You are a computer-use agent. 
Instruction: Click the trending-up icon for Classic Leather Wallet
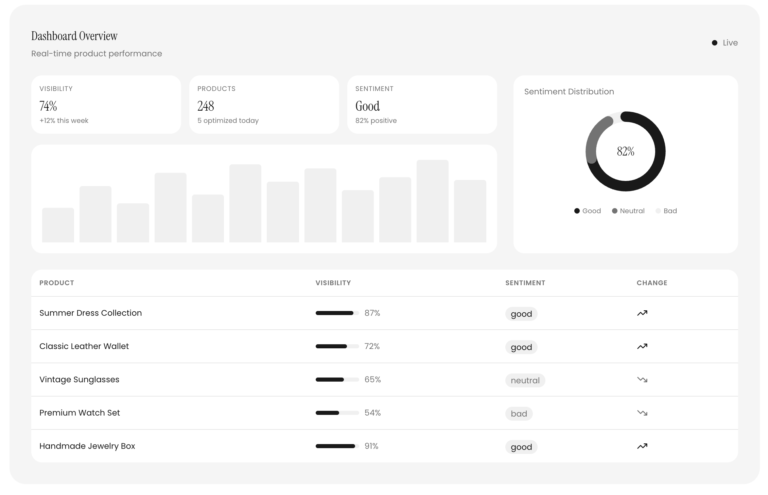[x=642, y=347]
